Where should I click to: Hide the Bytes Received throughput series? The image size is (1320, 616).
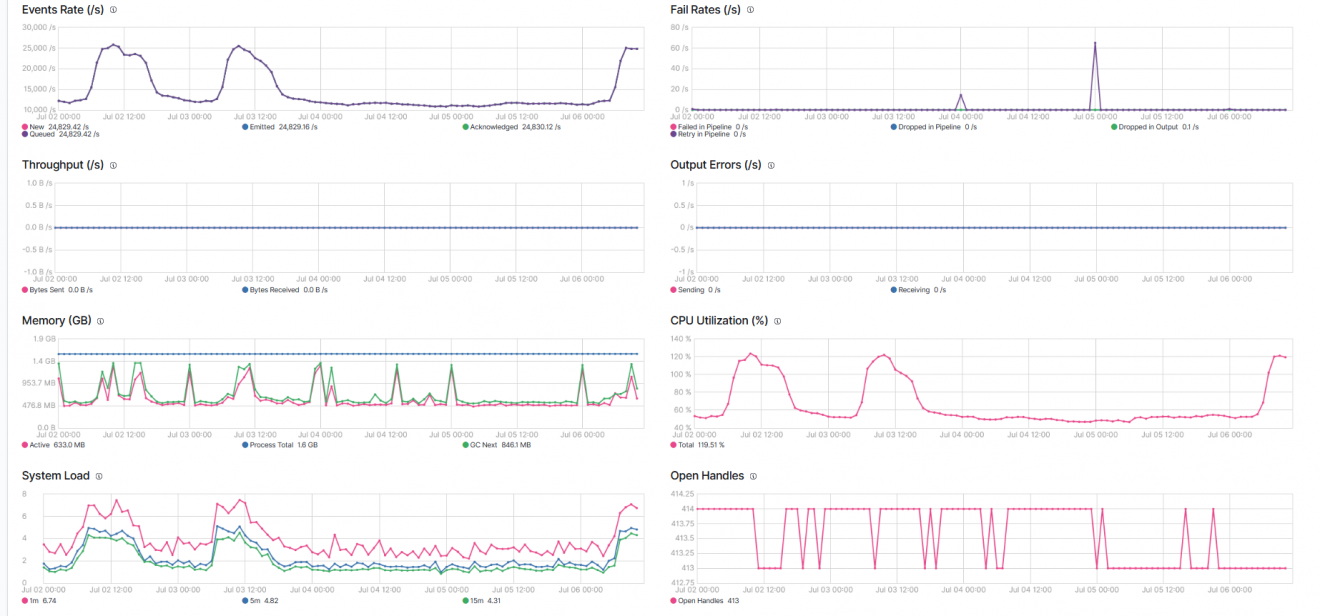pos(271,289)
